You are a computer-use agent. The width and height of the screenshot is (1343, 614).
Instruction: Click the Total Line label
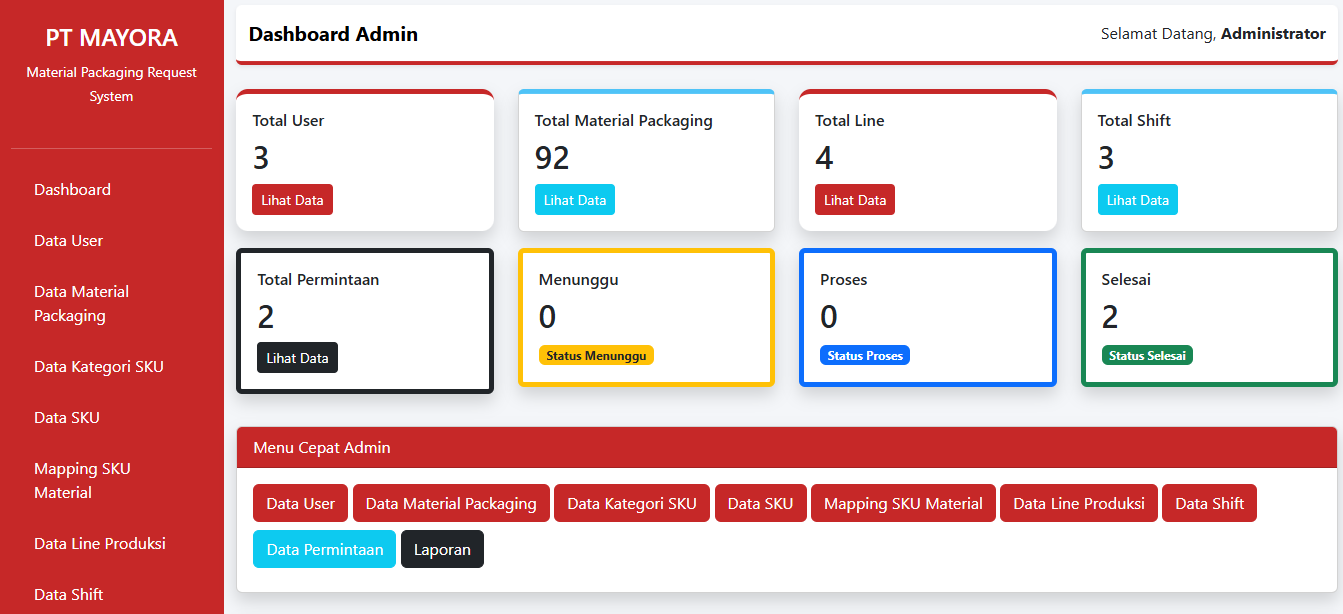coord(850,121)
